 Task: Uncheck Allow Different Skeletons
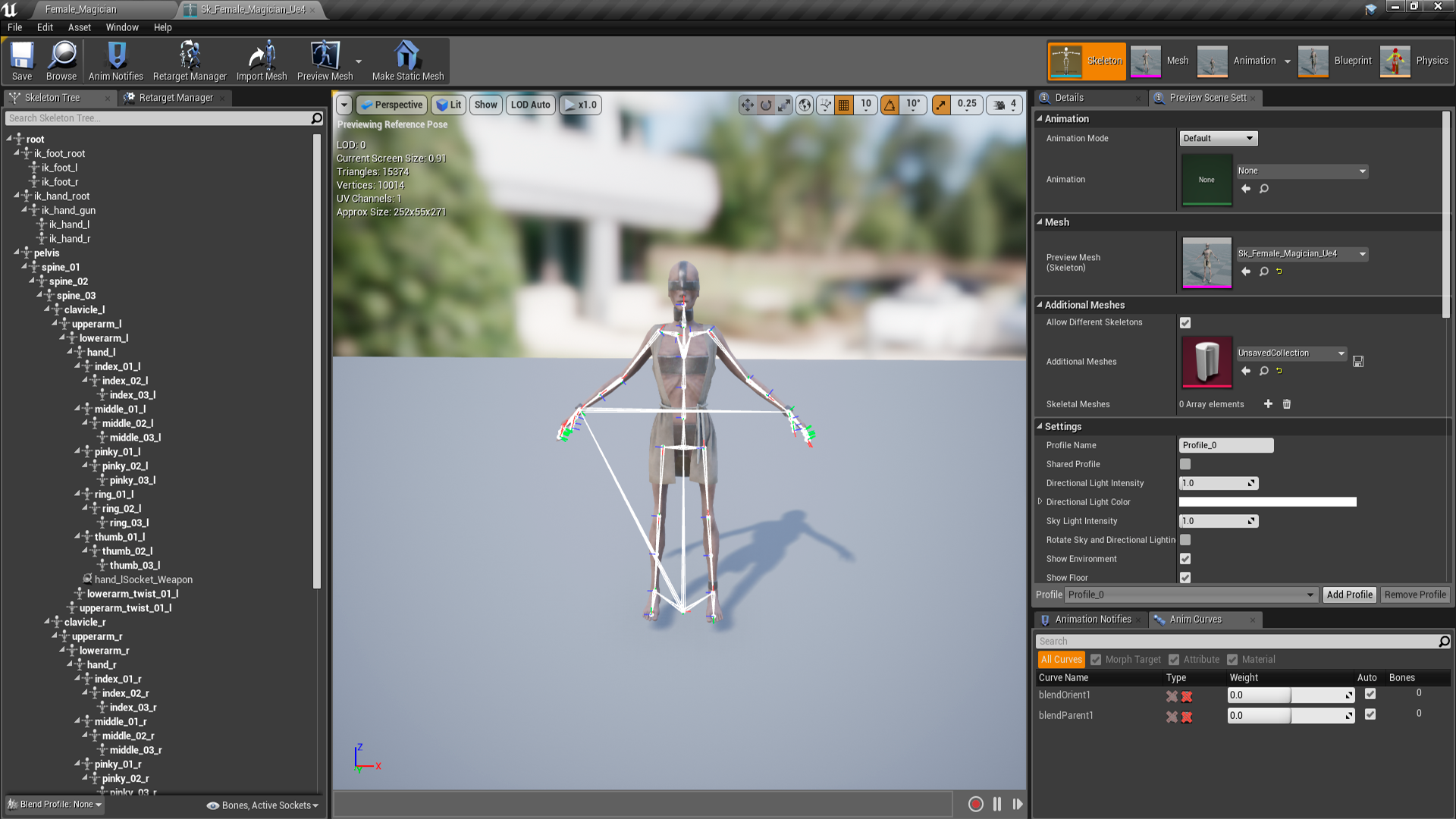1185,323
